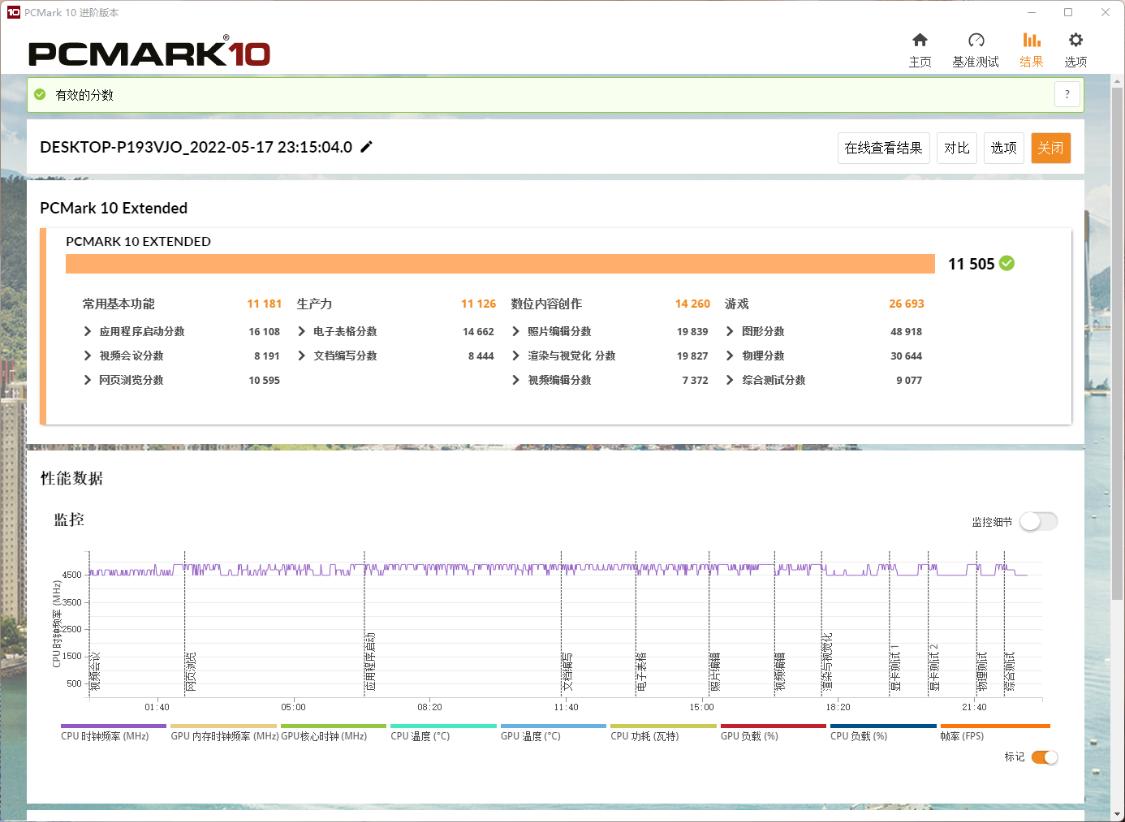Click the 对比 comparison button

[956, 147]
